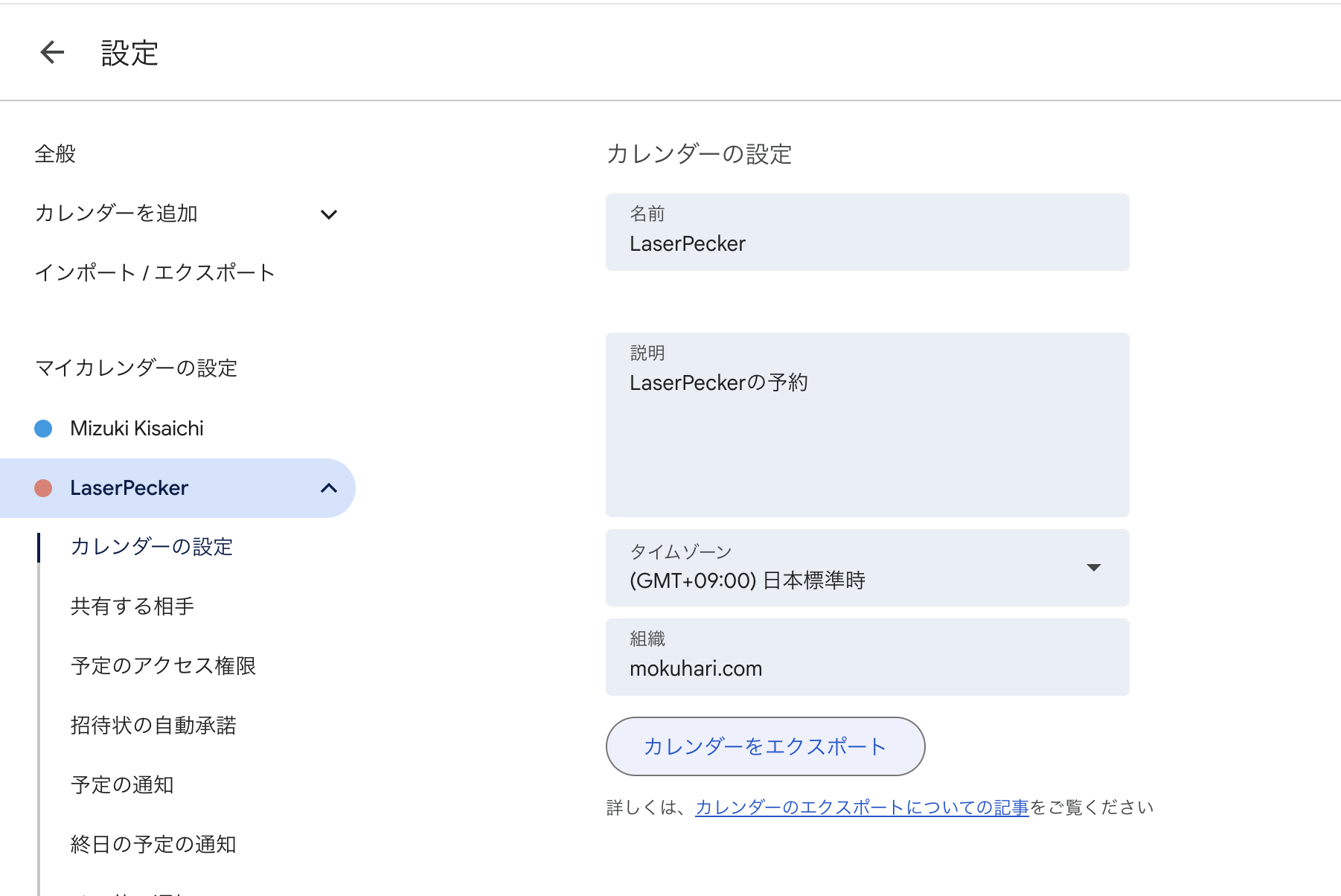1341x896 pixels.
Task: Select 共有する相手 settings
Action: 131,606
